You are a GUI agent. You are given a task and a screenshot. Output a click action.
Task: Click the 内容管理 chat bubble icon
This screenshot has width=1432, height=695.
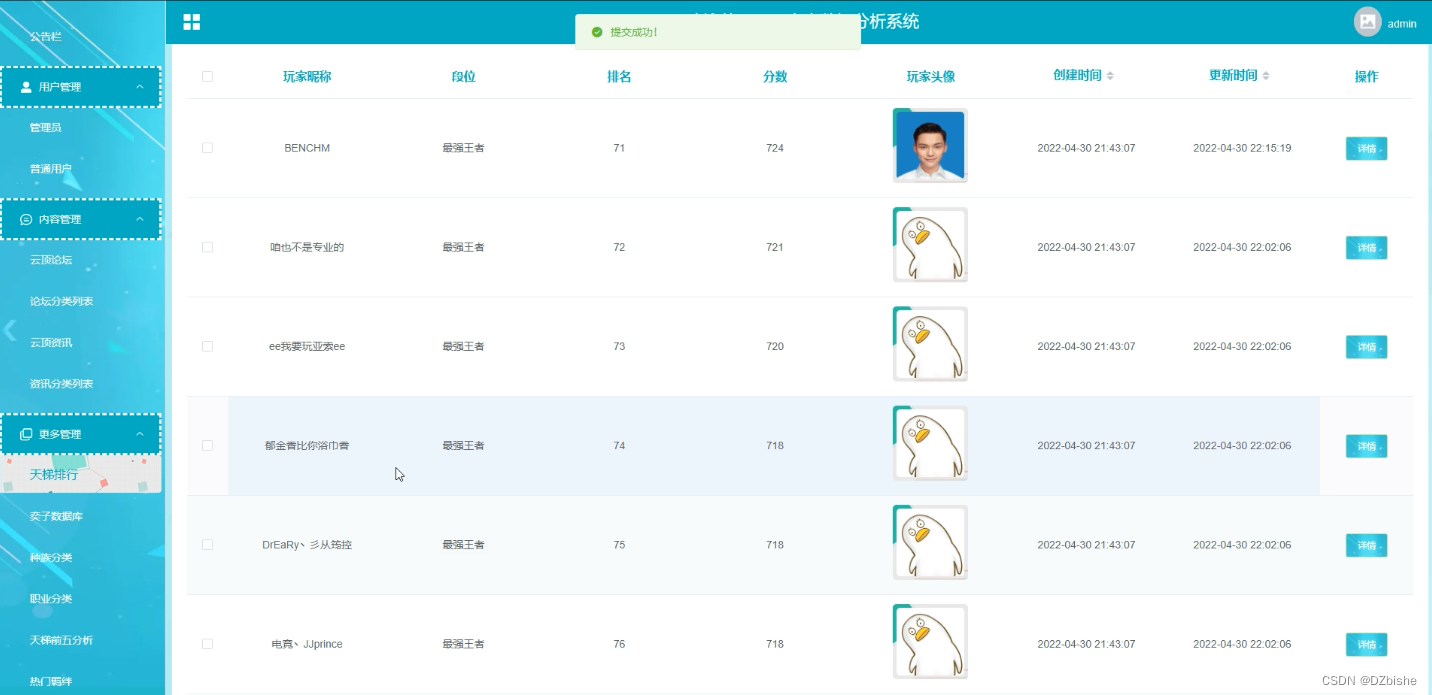point(26,219)
